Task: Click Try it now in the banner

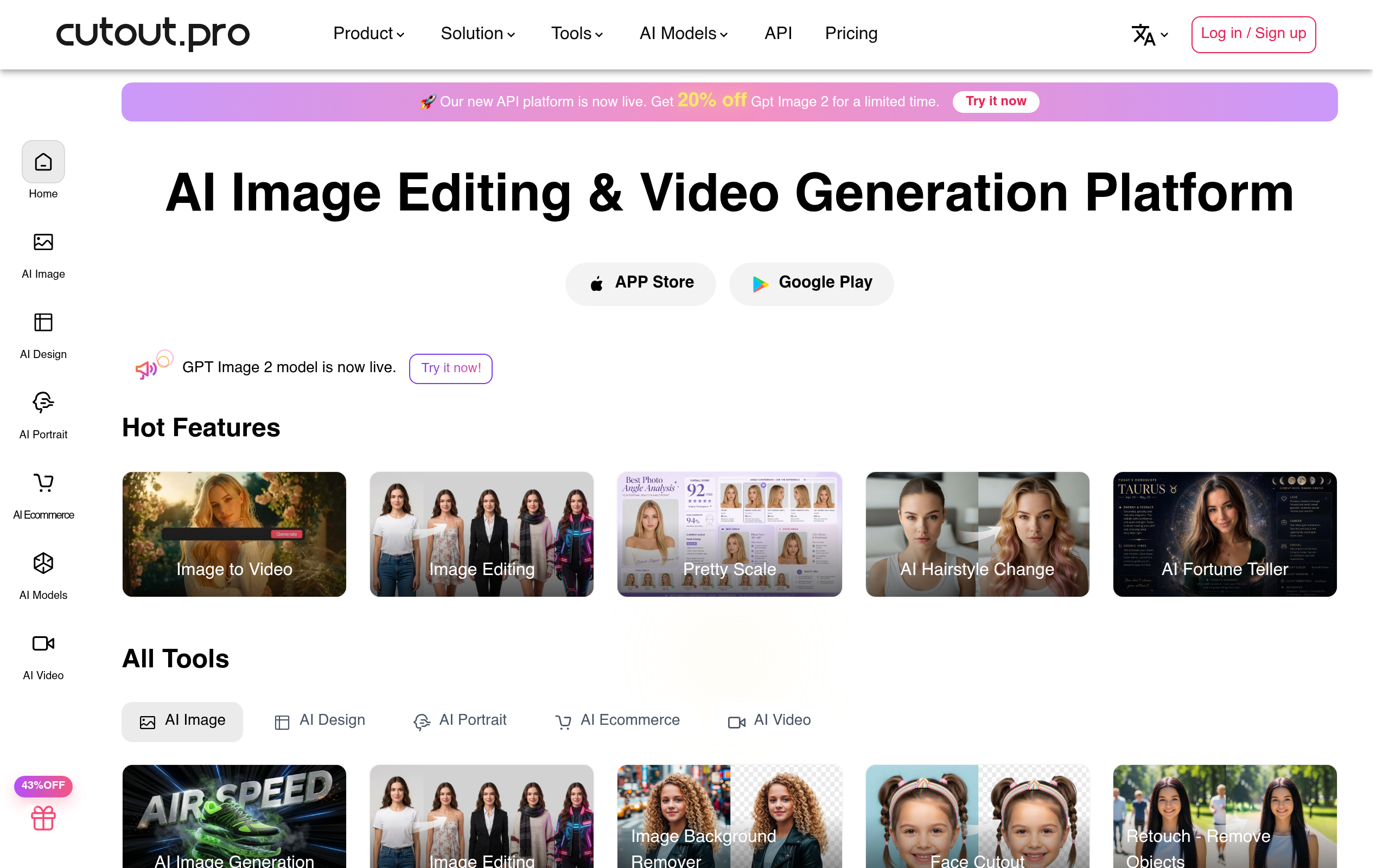Action: pyautogui.click(x=995, y=101)
